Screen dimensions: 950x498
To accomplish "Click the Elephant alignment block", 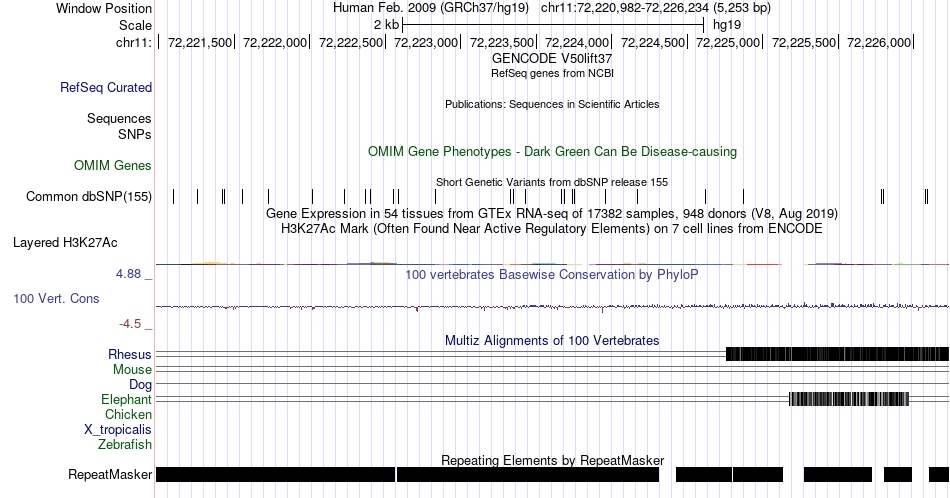I will click(x=849, y=399).
